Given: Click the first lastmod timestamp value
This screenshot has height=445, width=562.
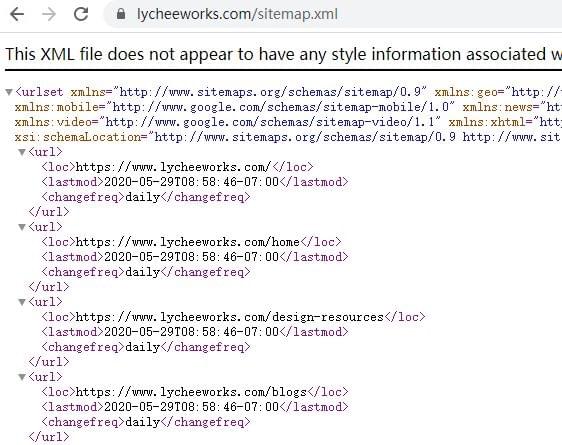Looking at the screenshot, I should pyautogui.click(x=191, y=182).
